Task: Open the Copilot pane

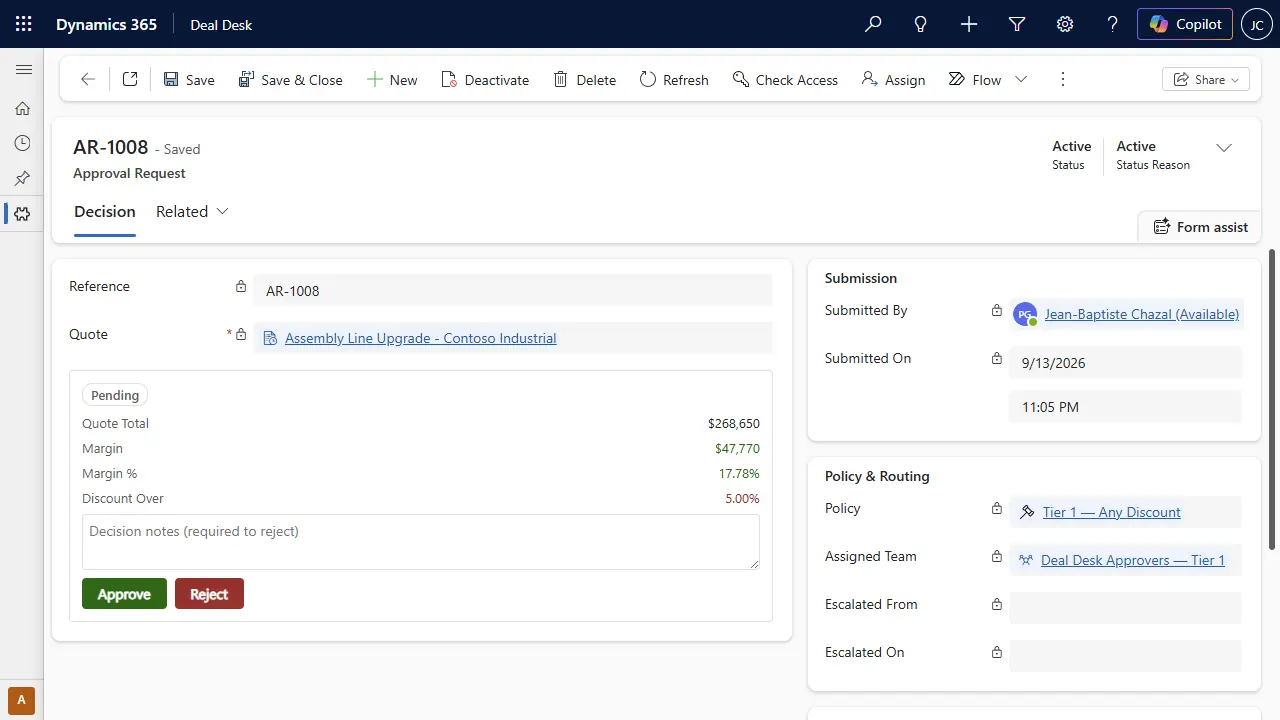Action: [x=1185, y=24]
